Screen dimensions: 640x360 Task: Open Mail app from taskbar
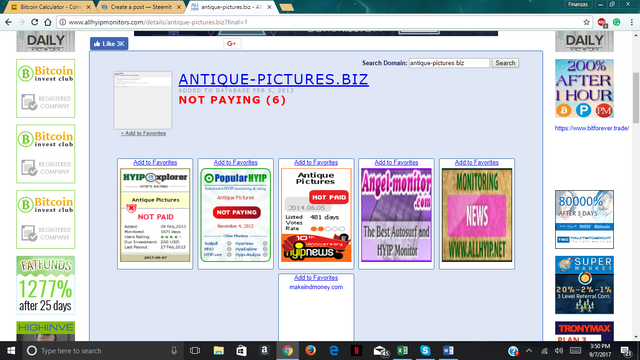[380, 351]
